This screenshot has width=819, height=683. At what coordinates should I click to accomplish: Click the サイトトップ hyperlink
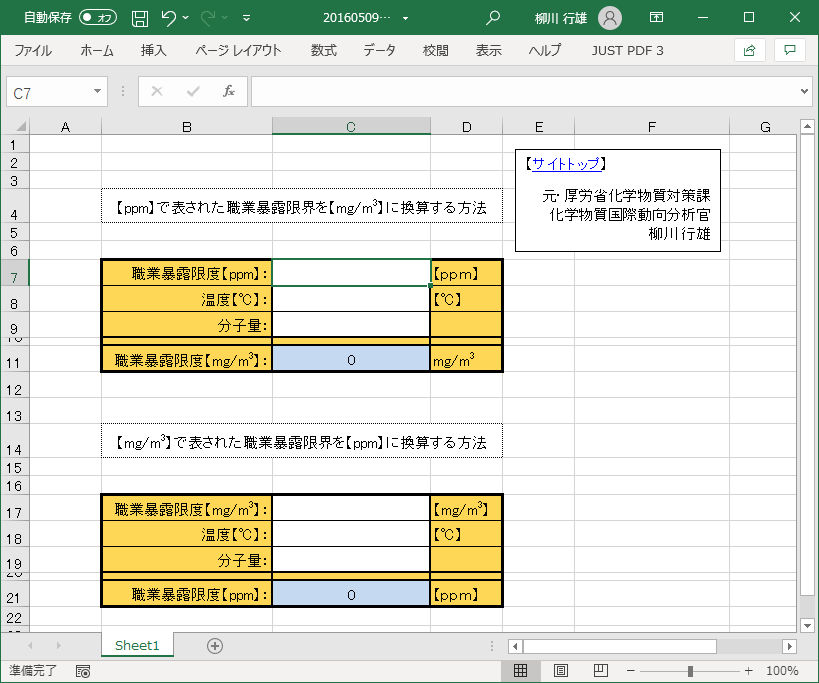[565, 163]
